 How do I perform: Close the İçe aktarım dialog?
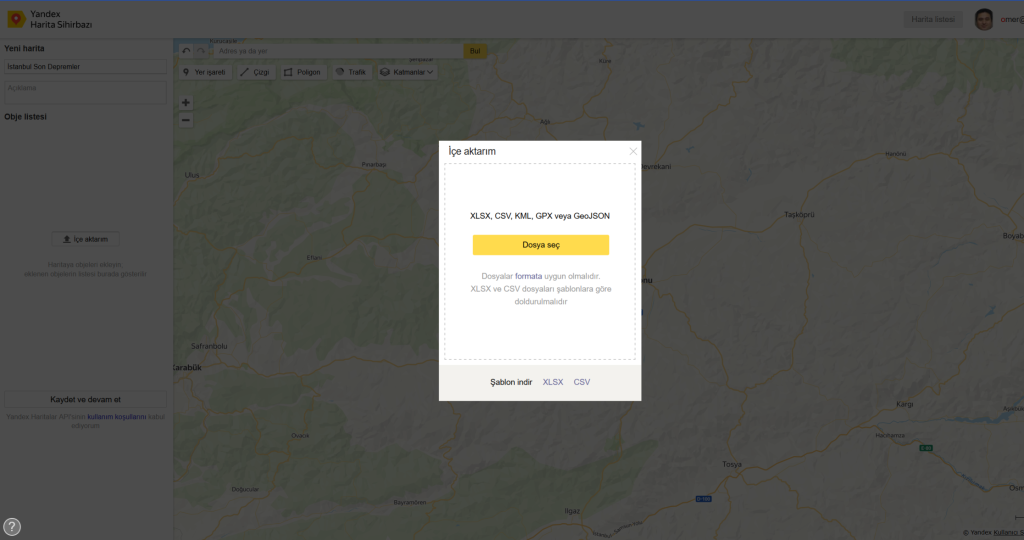click(x=633, y=151)
